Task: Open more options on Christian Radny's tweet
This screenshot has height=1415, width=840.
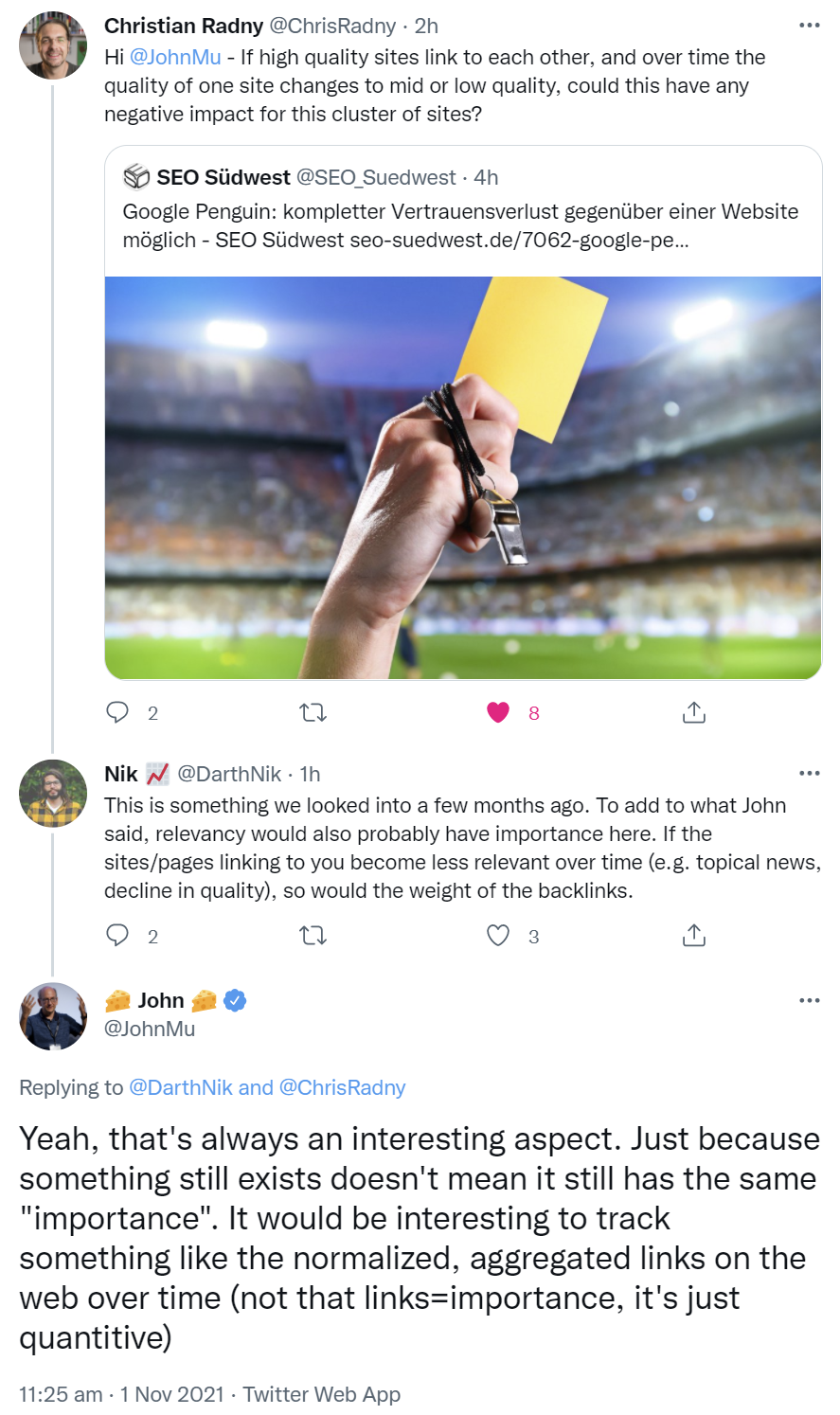Action: tap(809, 26)
